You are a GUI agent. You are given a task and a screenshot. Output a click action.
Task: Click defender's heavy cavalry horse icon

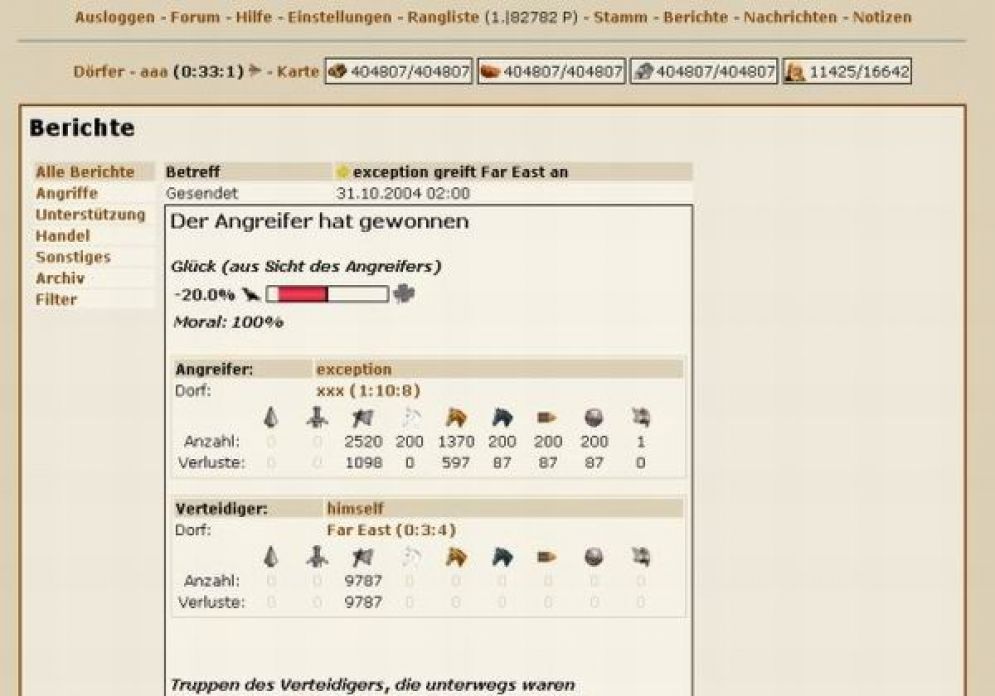501,557
